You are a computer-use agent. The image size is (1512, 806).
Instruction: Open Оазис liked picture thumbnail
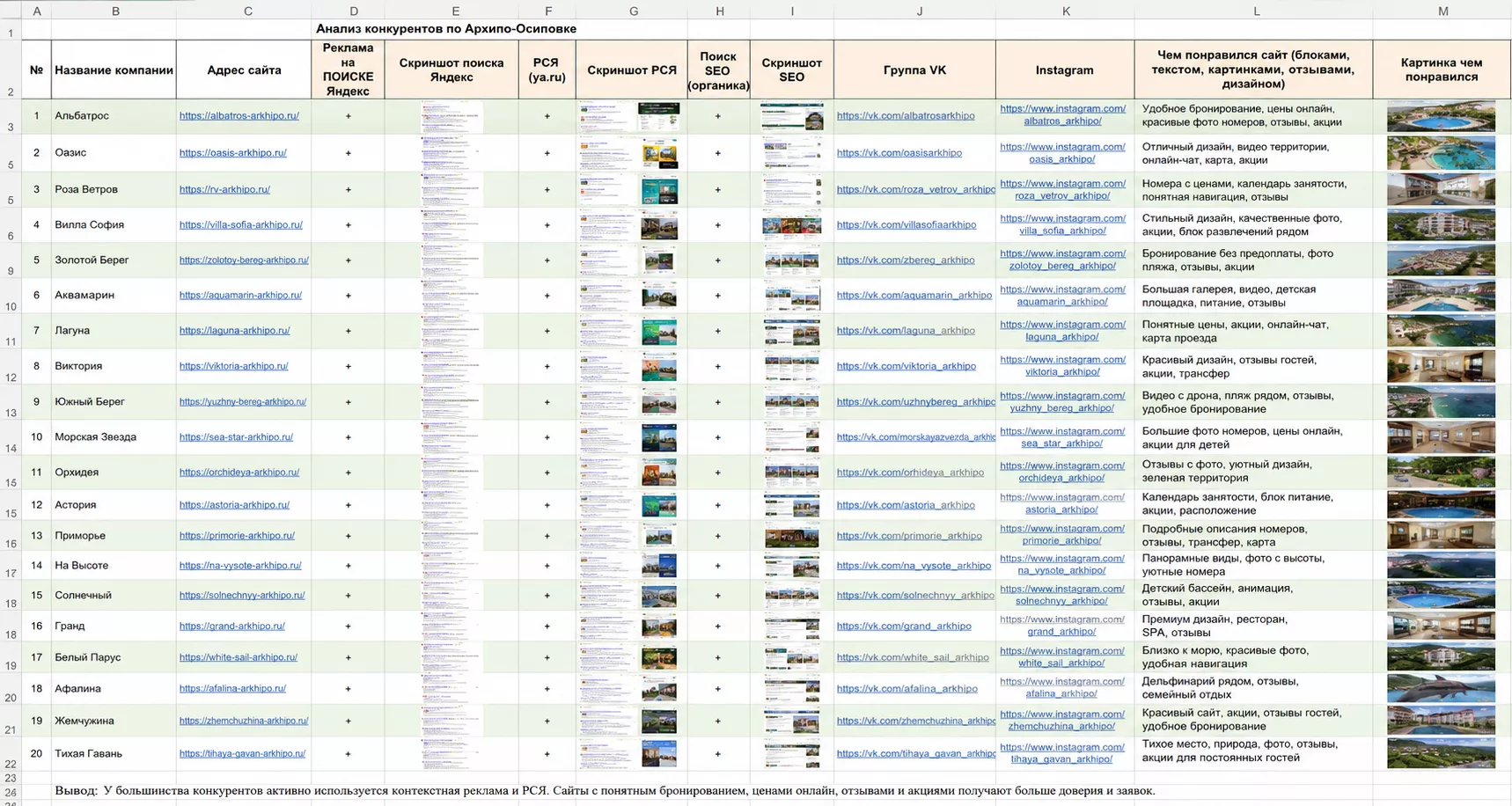[x=1441, y=153]
